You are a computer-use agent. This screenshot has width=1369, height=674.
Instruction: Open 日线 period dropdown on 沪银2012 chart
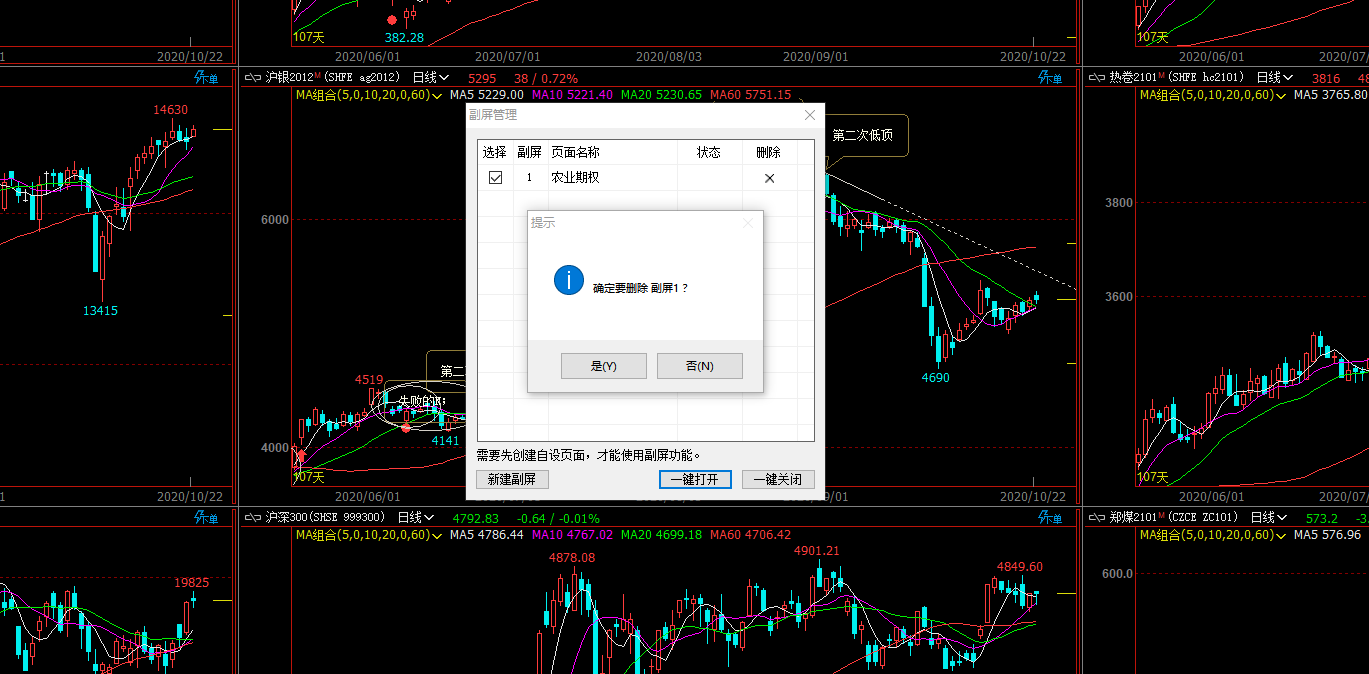(431, 78)
